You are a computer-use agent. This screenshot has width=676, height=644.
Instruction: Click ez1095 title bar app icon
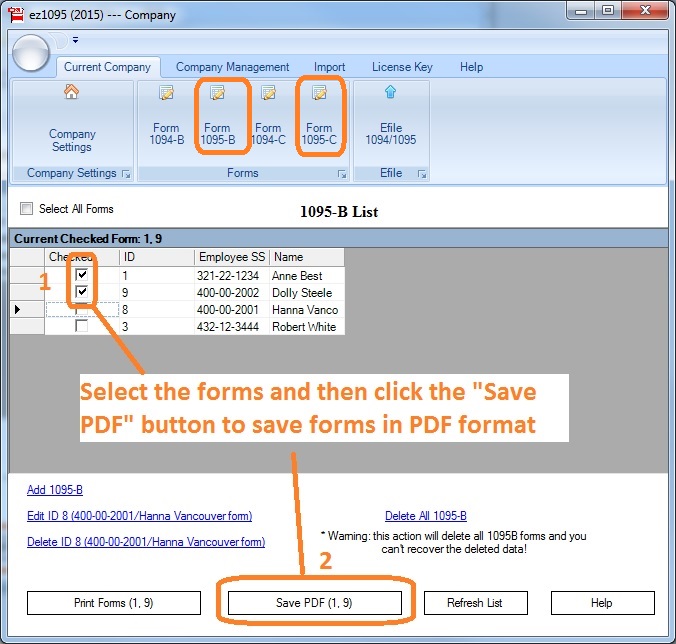(x=16, y=14)
